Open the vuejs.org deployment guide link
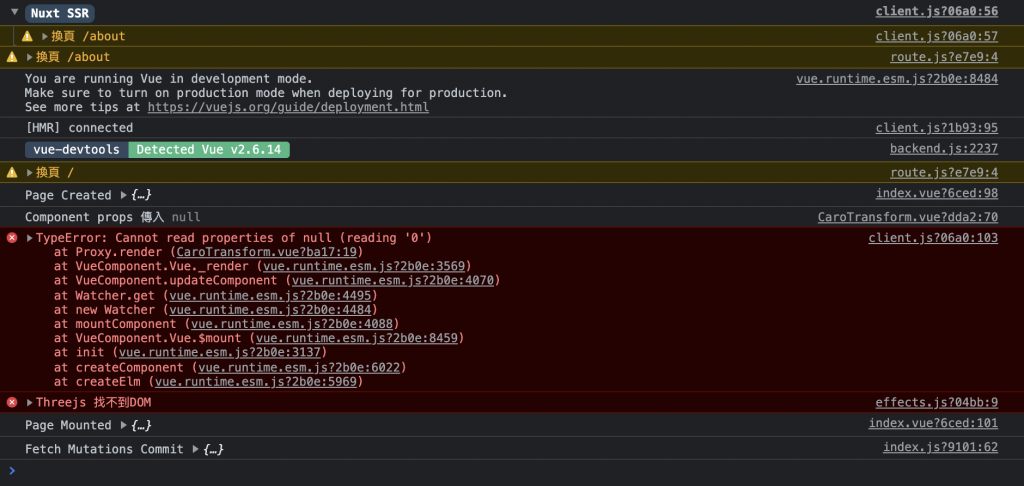Screen dimensions: 1024x486 click(288, 107)
